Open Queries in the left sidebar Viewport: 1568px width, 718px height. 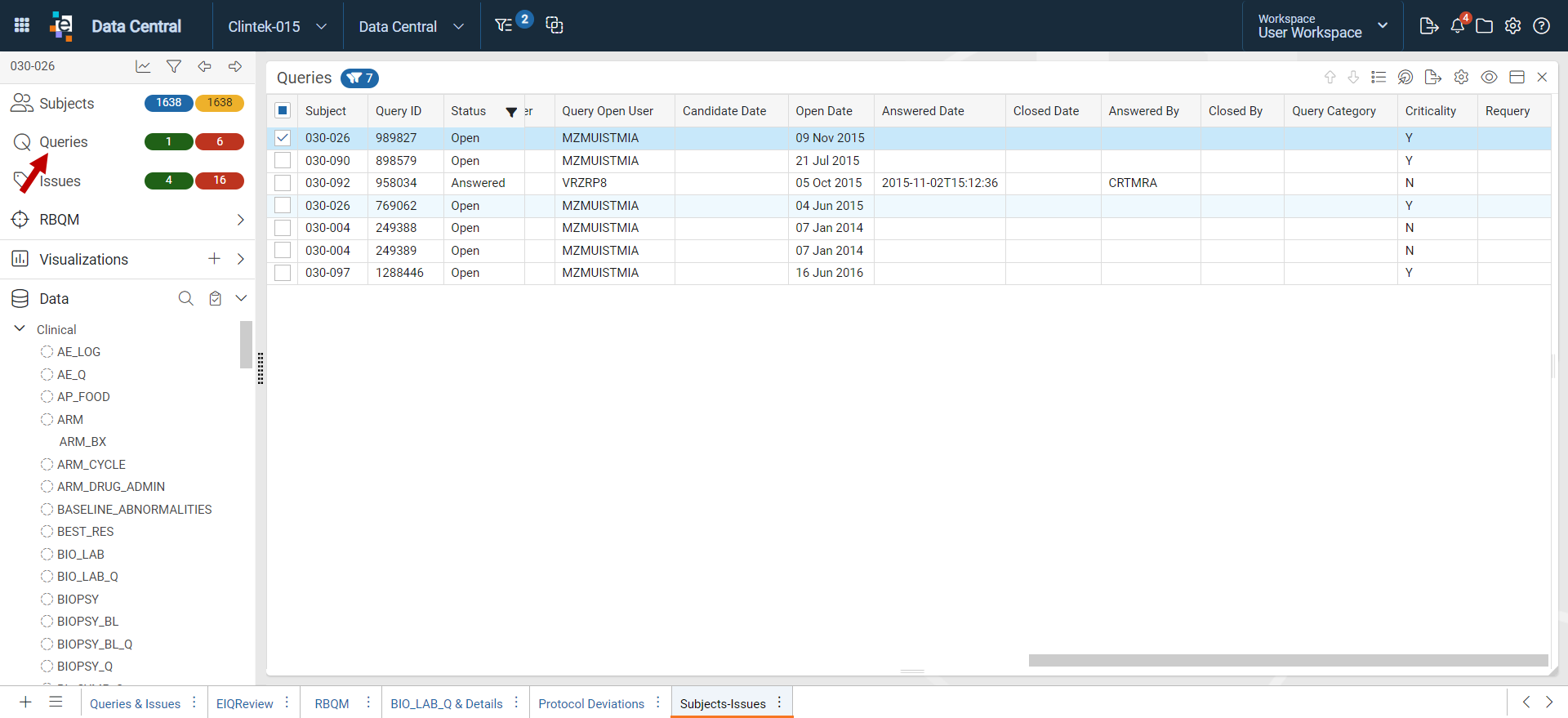click(x=64, y=142)
